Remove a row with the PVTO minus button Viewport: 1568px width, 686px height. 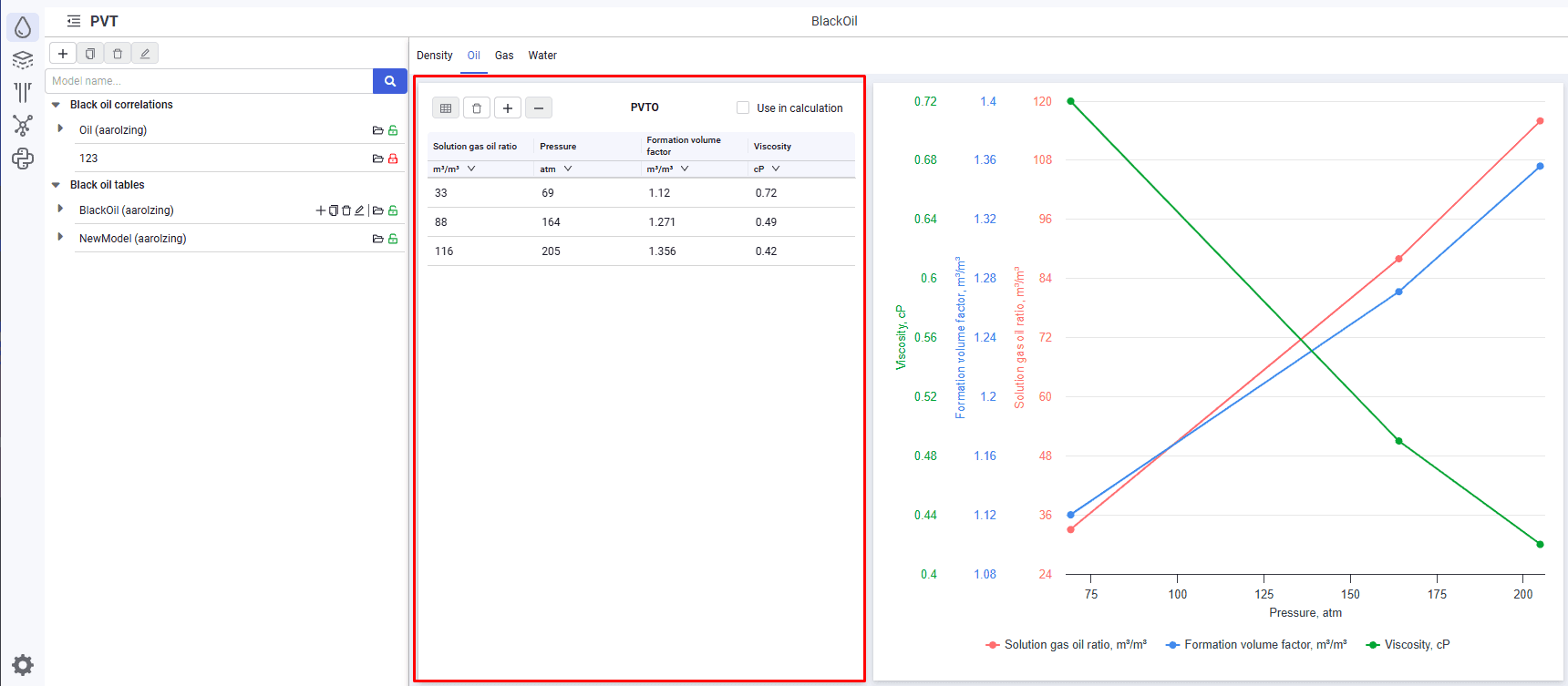539,108
